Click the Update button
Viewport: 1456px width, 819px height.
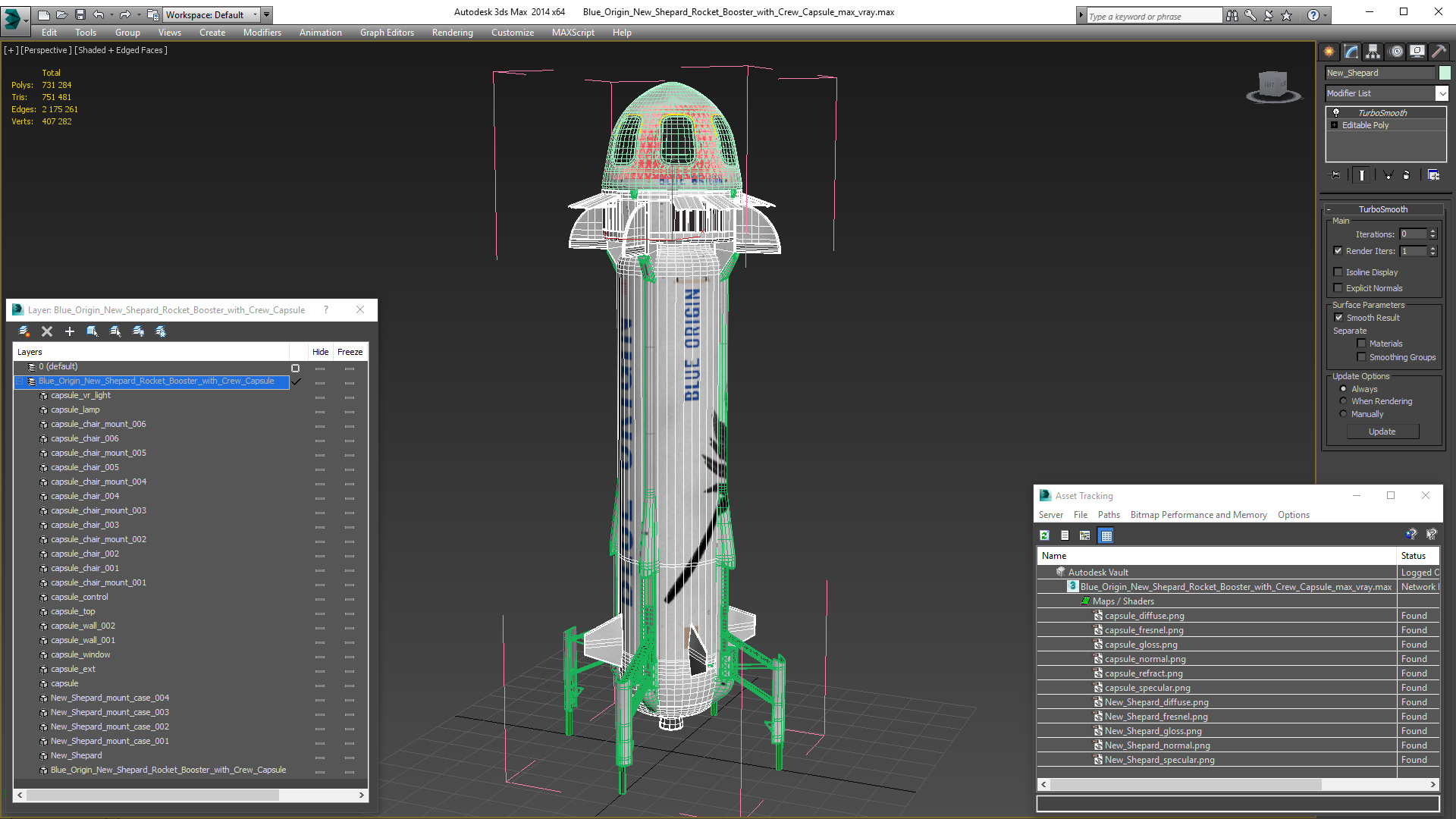click(x=1382, y=431)
